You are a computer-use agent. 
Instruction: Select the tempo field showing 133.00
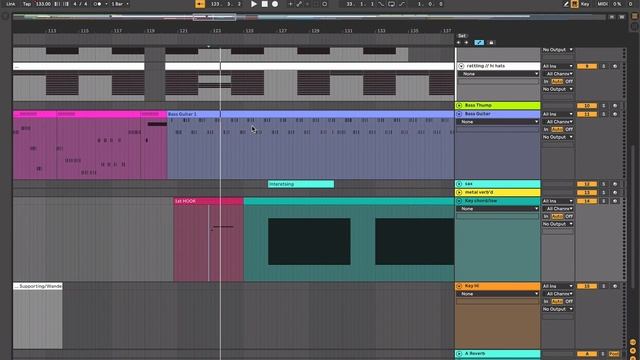pos(43,4)
